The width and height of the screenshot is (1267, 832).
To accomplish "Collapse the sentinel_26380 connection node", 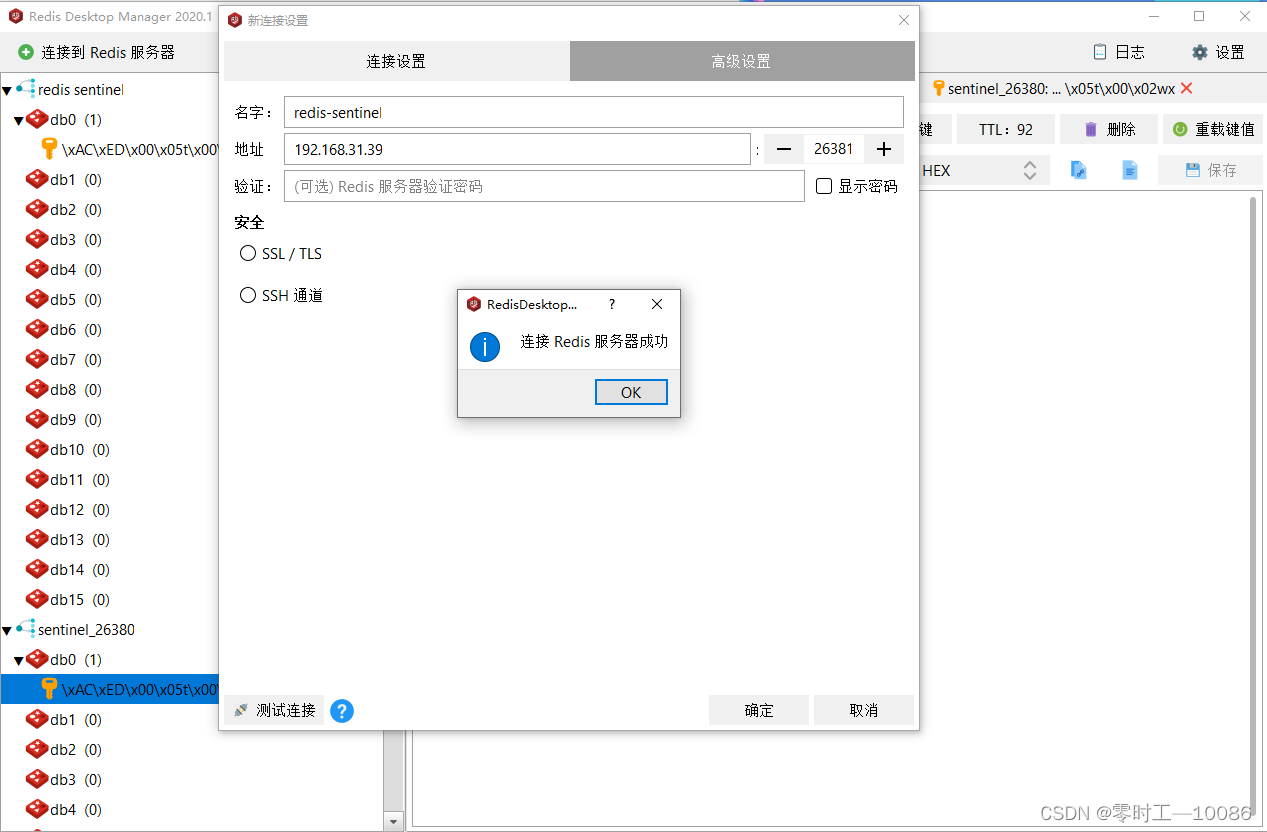I will (7, 630).
